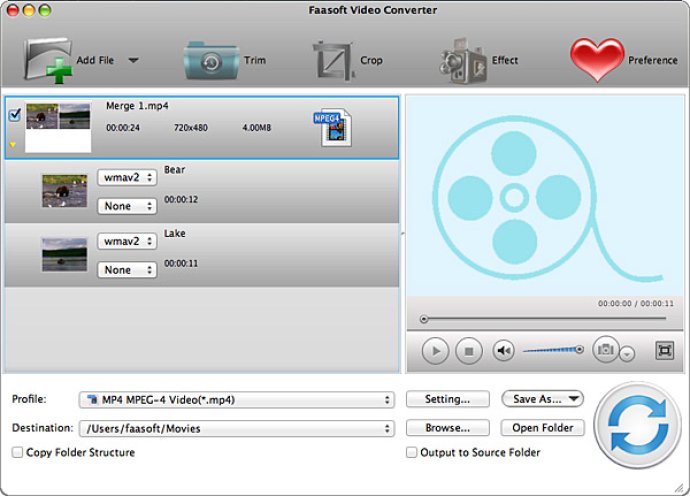Viewport: 690px width, 496px height.
Task: Click the Bear clip title
Action: click(174, 170)
